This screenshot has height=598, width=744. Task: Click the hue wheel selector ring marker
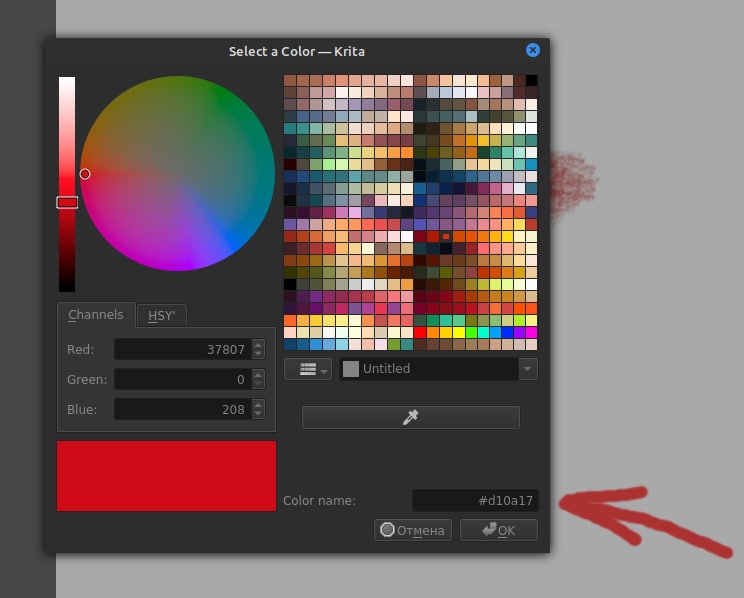(85, 174)
